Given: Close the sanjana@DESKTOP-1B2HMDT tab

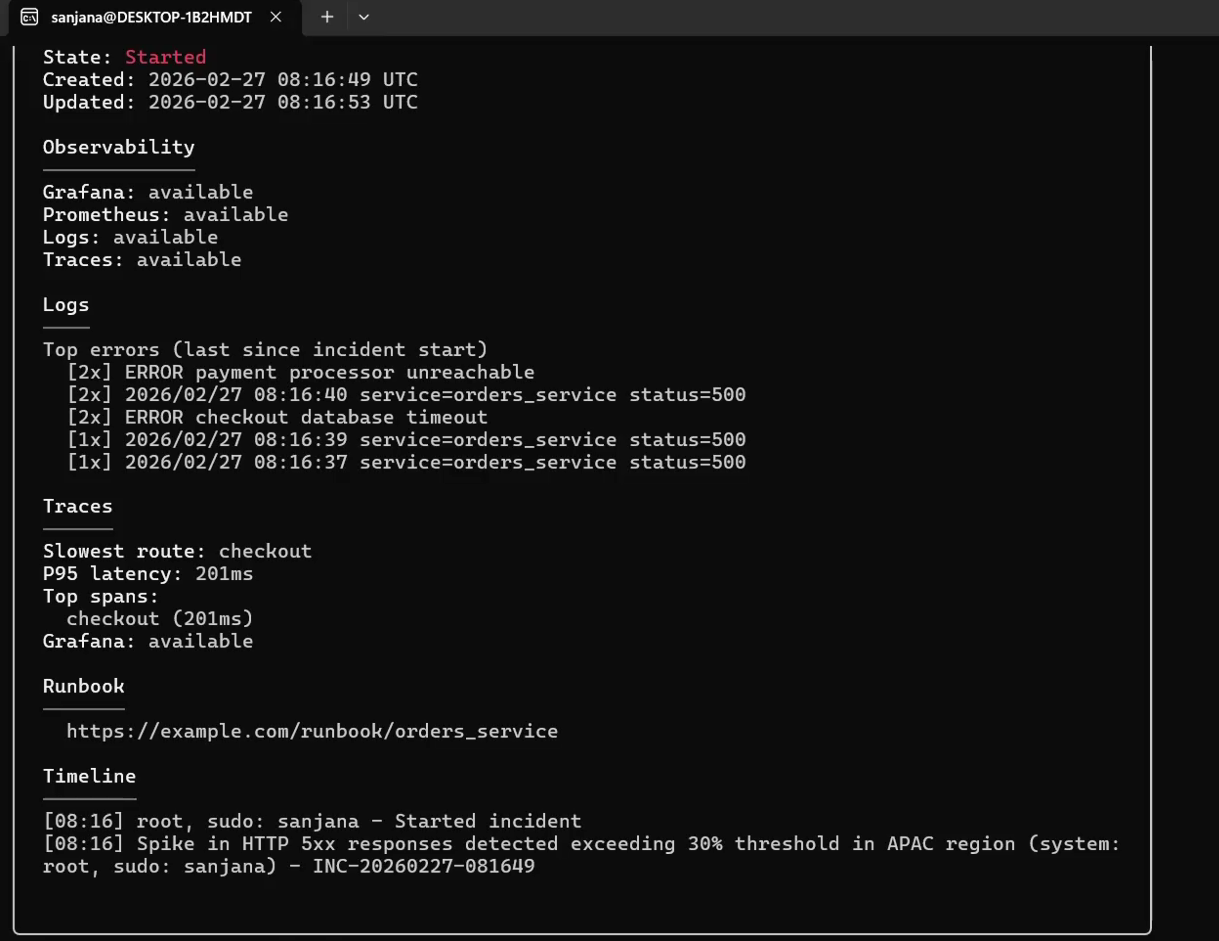Looking at the screenshot, I should [276, 17].
